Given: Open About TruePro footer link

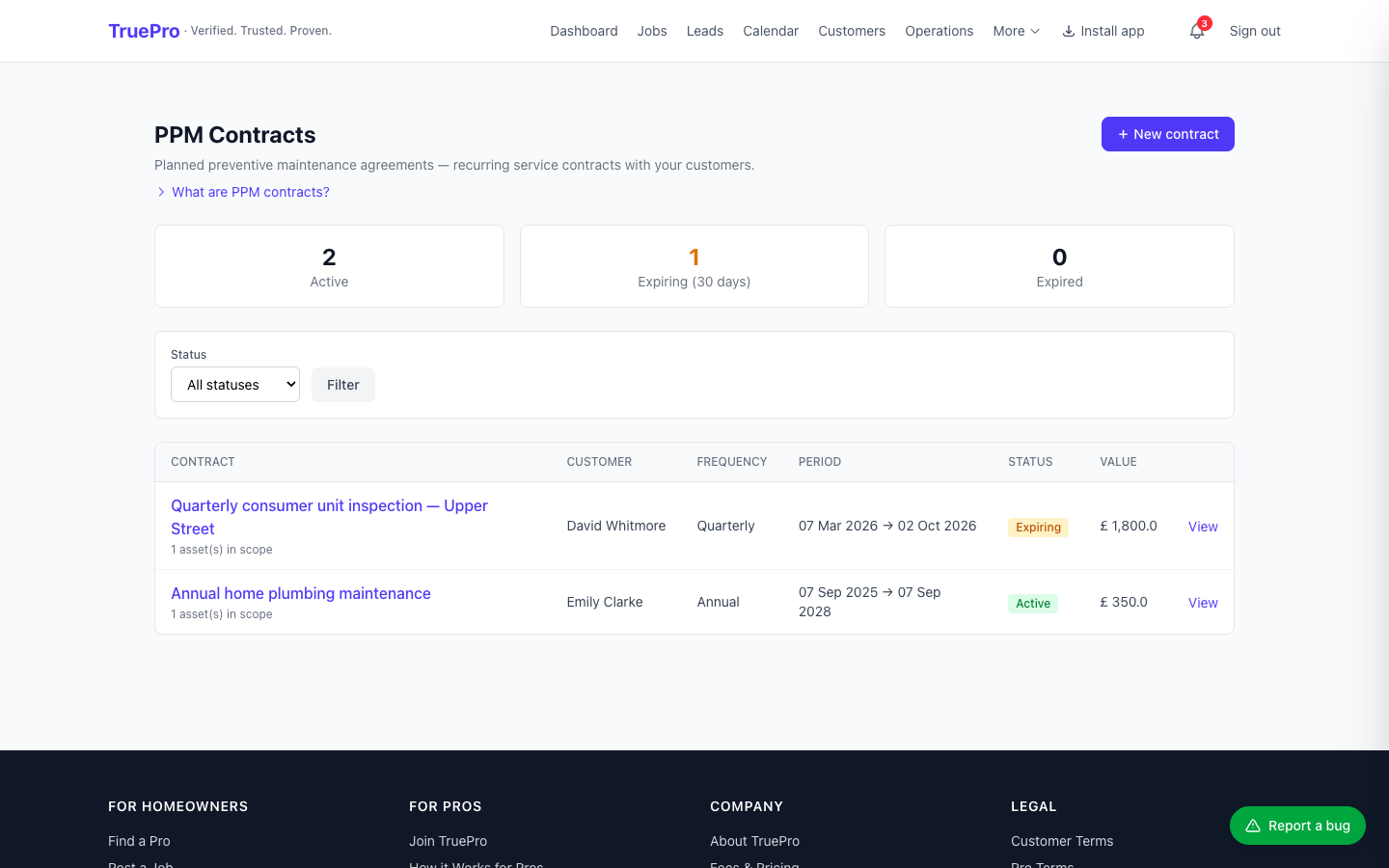Looking at the screenshot, I should click(754, 841).
